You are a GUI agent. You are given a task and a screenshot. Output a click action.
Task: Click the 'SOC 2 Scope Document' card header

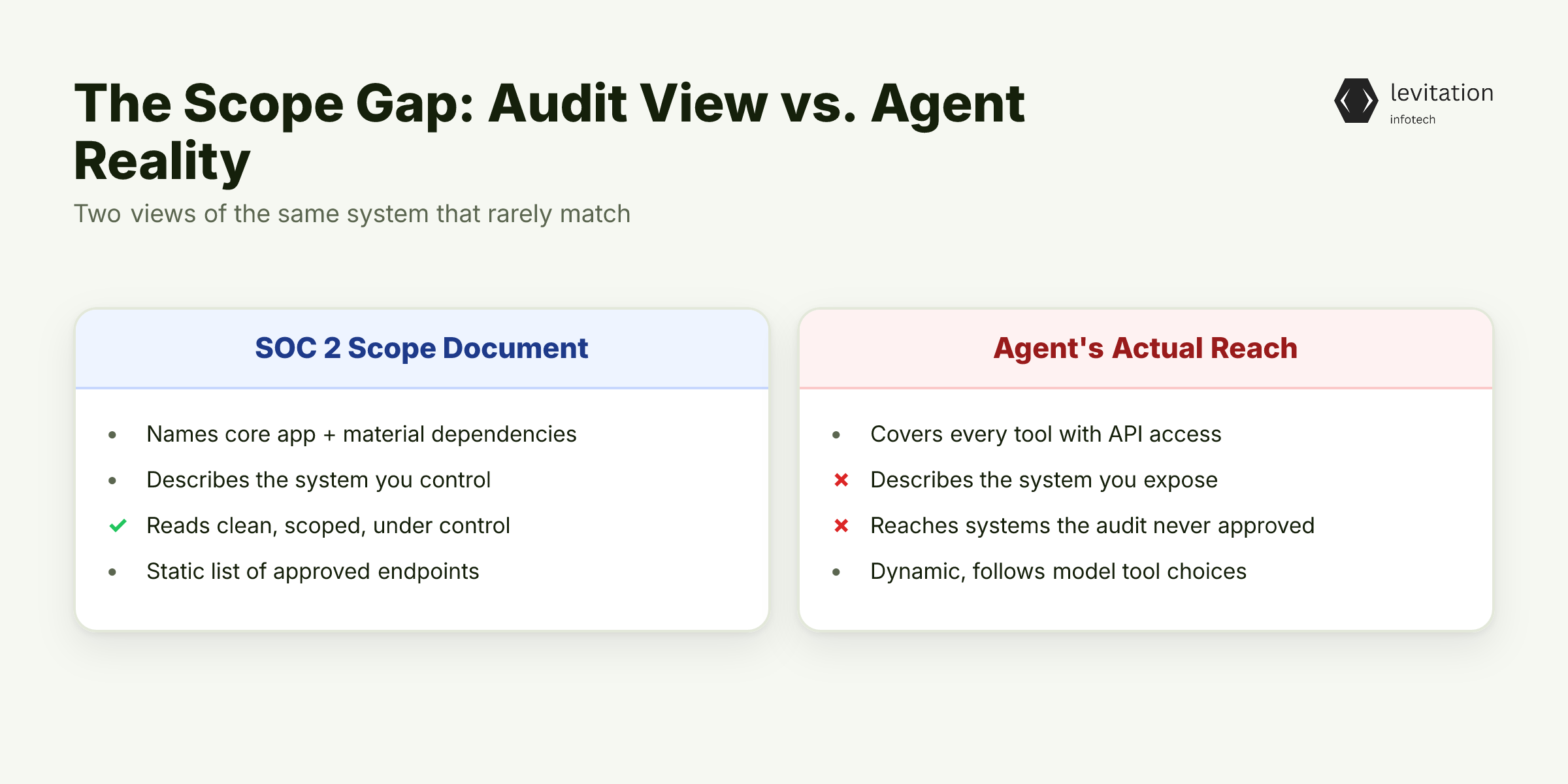pos(421,348)
